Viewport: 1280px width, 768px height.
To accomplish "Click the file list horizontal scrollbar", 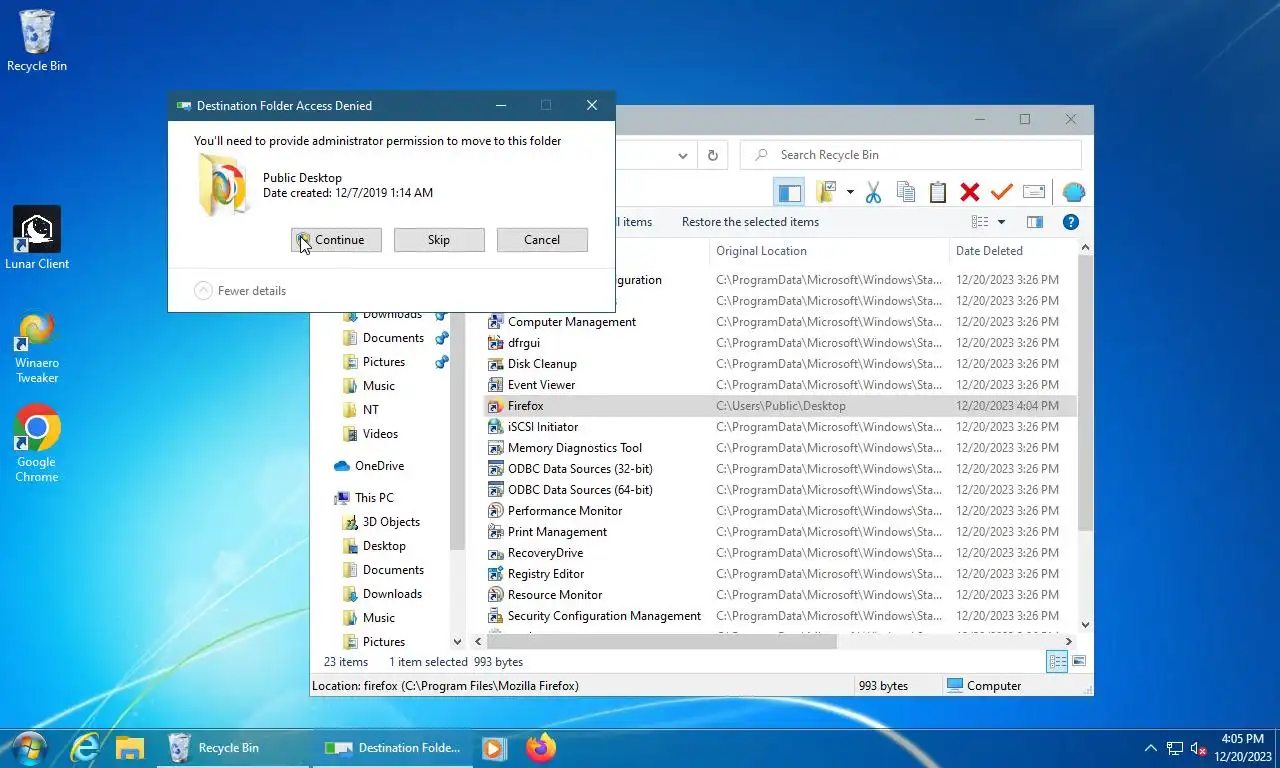I will point(661,641).
